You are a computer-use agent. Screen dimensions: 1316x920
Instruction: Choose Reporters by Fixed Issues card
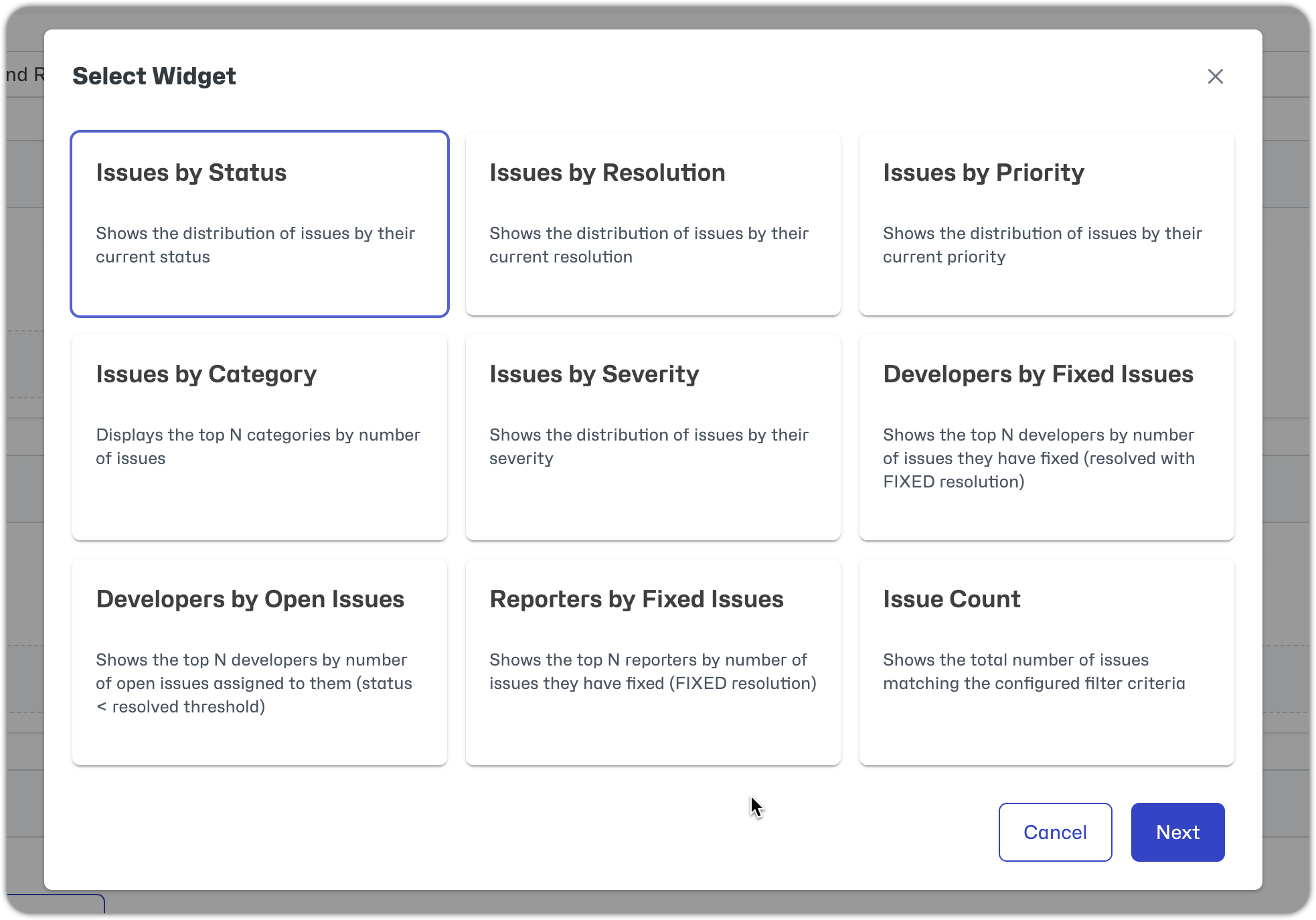(x=653, y=662)
